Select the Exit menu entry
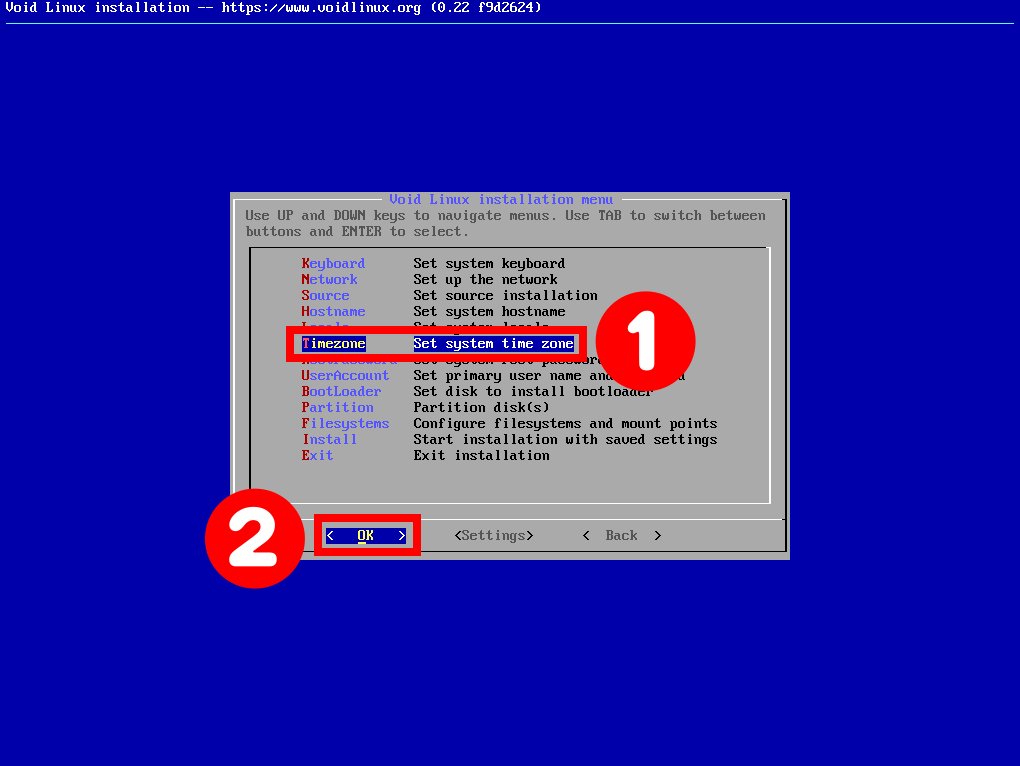Screen dimensions: 1020x766 317,455
